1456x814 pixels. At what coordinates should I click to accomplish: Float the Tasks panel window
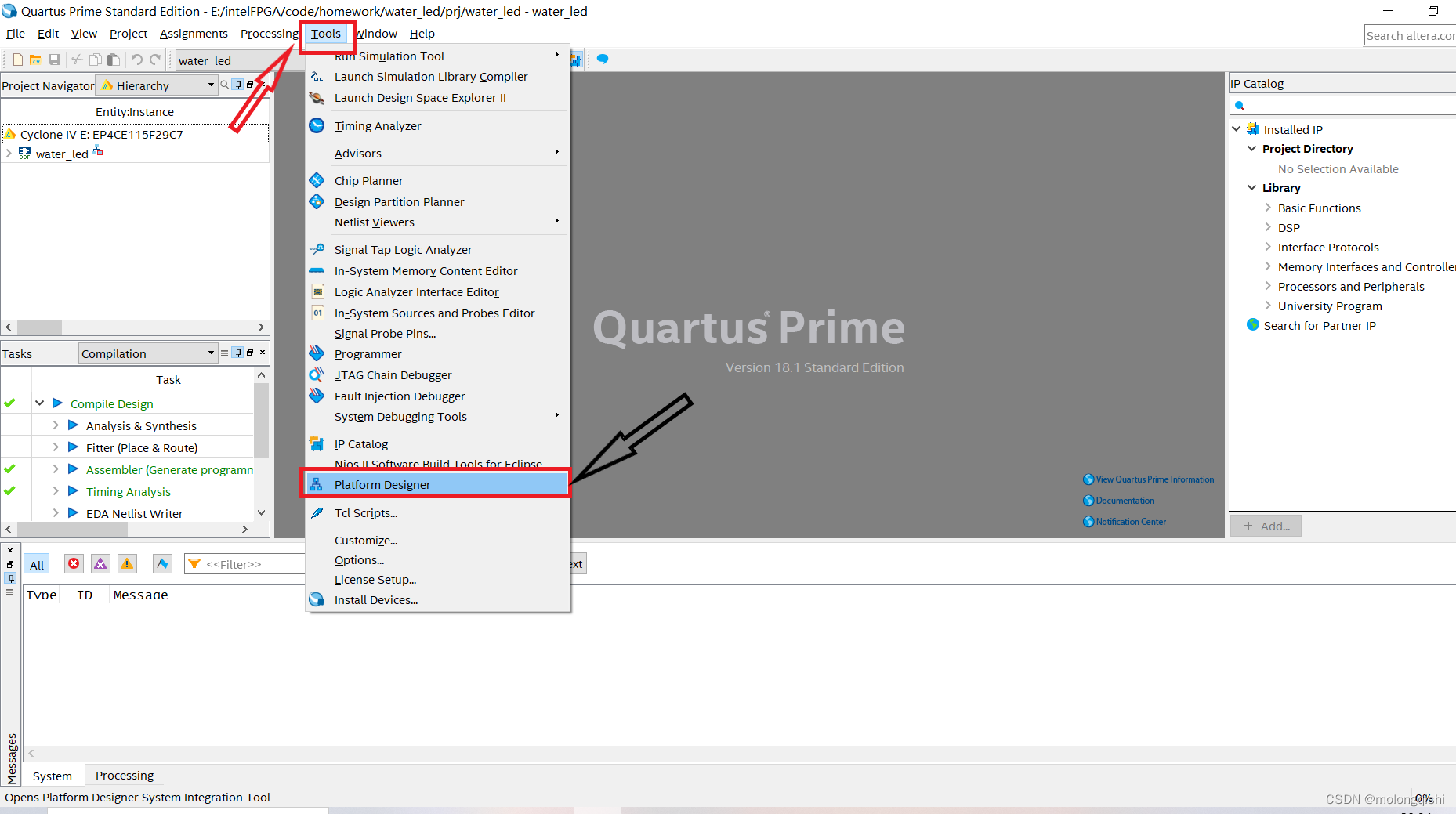click(x=250, y=353)
